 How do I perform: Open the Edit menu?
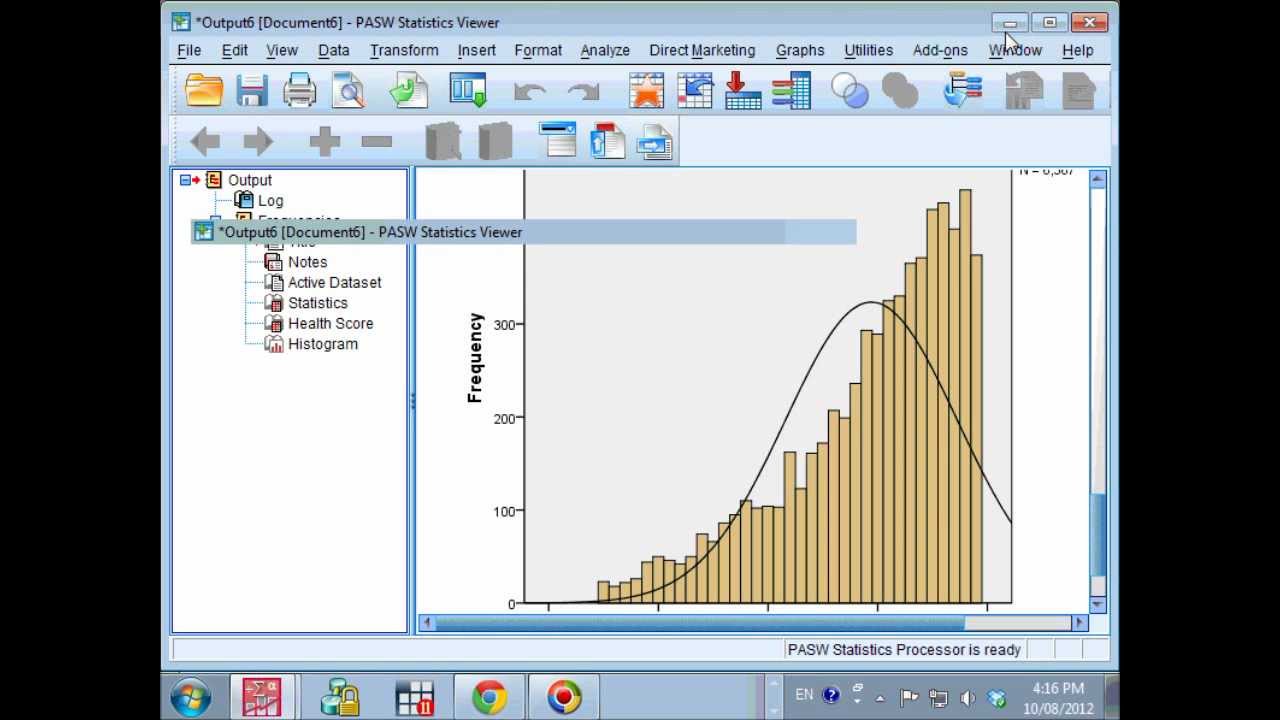click(x=235, y=50)
